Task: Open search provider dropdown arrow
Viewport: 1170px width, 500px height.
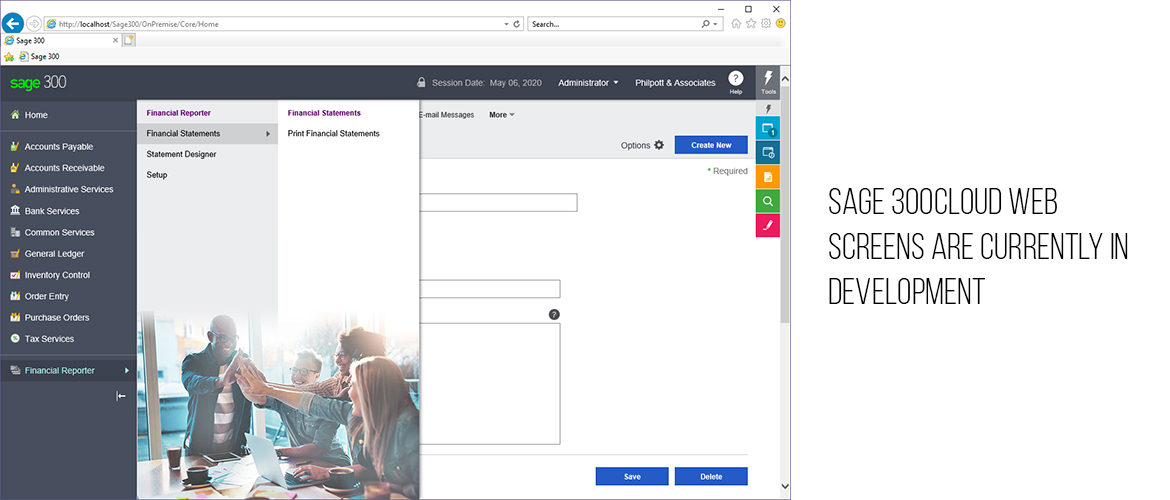Action: pos(716,24)
